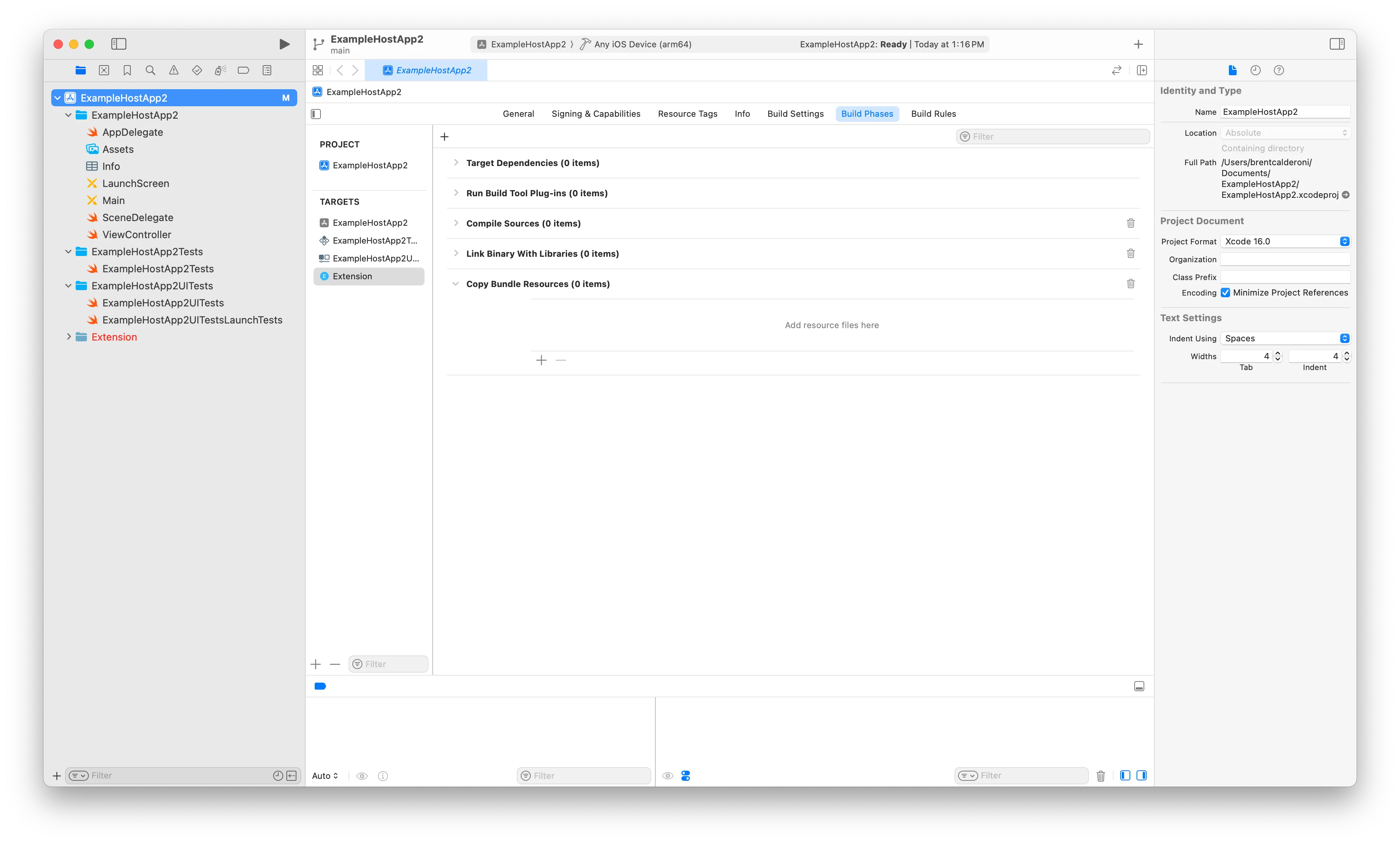Open the find navigator magnifier icon

(151, 71)
